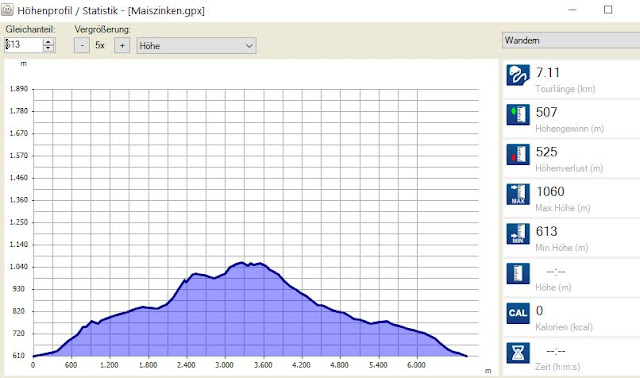Maximize the Höhenprofil window
The height and width of the screenshot is (378, 640).
(x=608, y=9)
